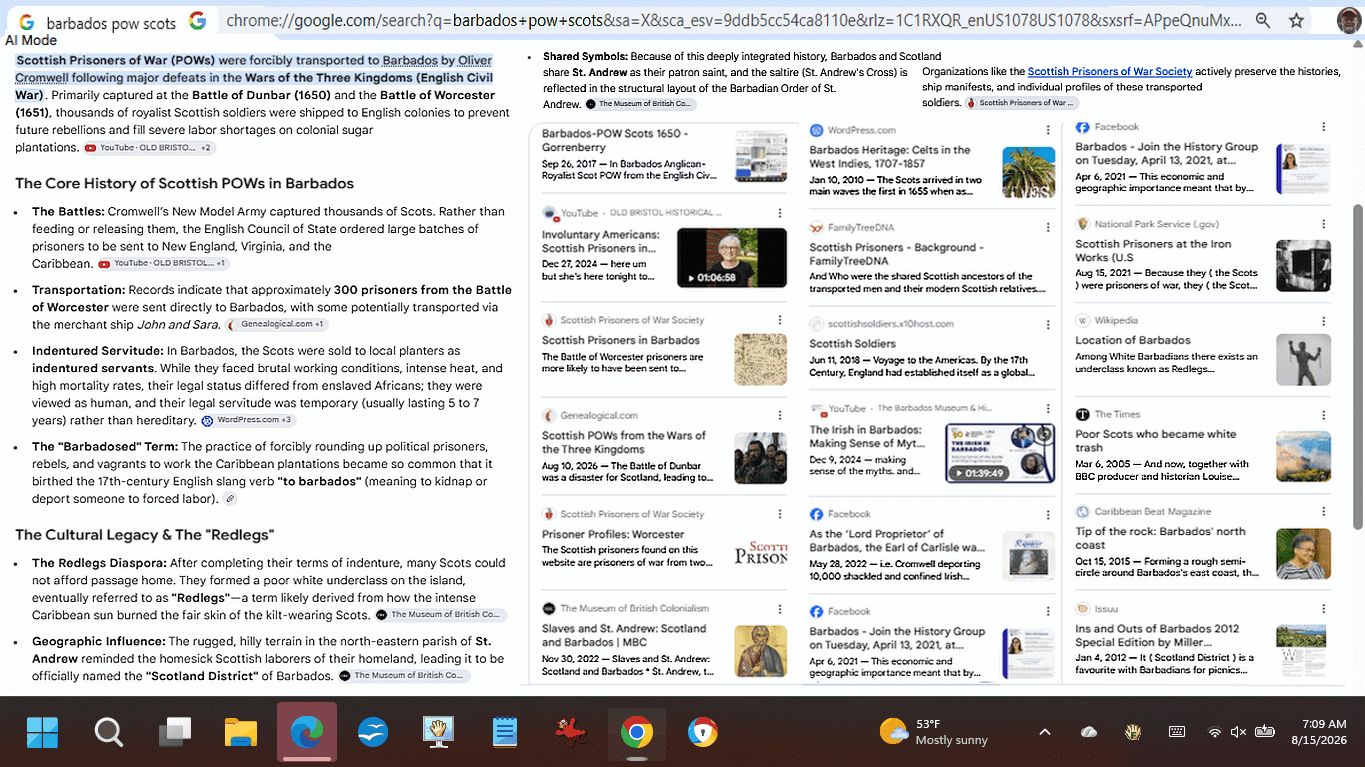Open Museum source chip in Redlegs Diaspora paragraph
Image resolution: width=1365 pixels, height=767 pixels.
point(441,615)
